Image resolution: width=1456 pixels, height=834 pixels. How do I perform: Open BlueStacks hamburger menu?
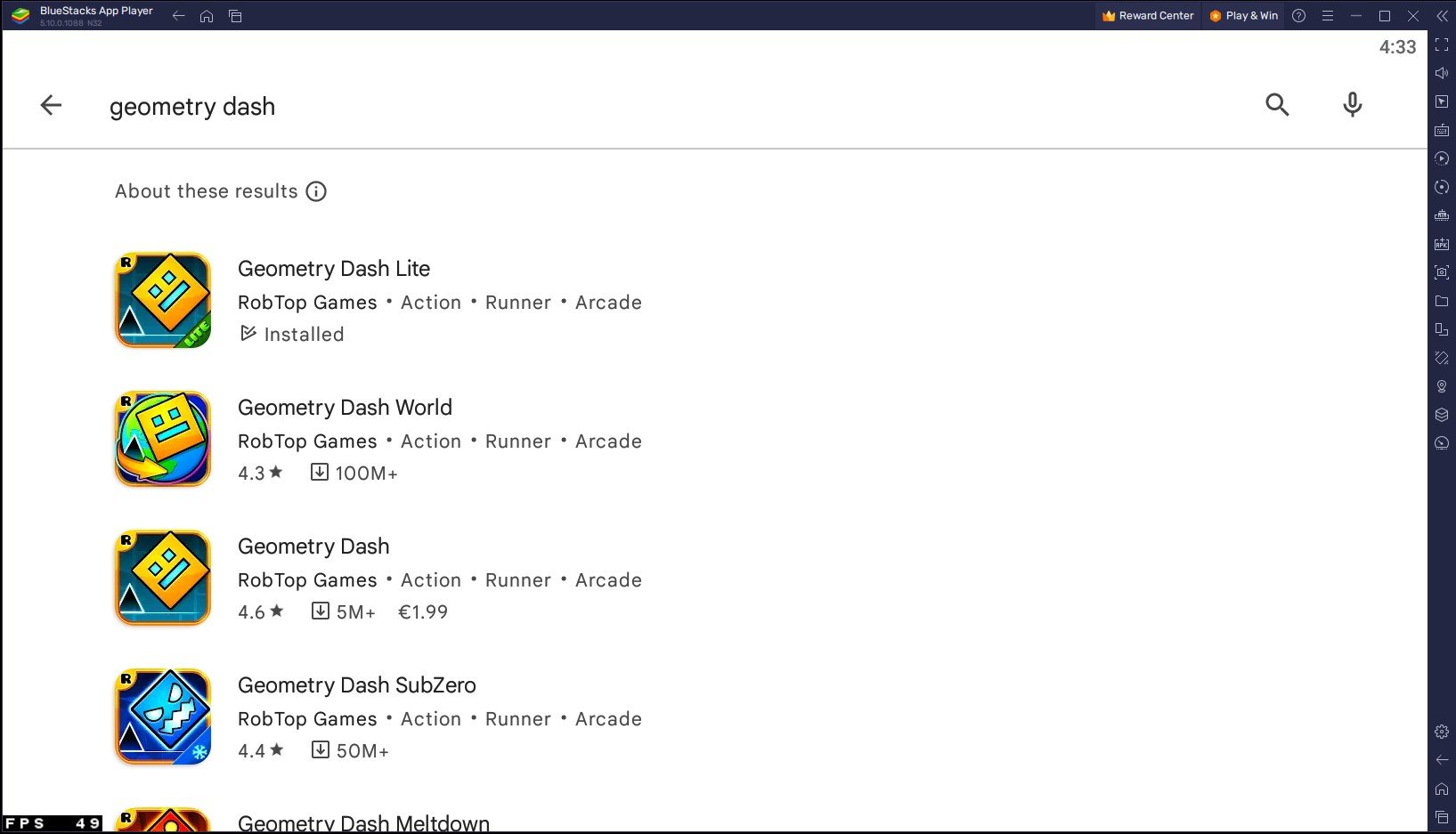coord(1327,16)
